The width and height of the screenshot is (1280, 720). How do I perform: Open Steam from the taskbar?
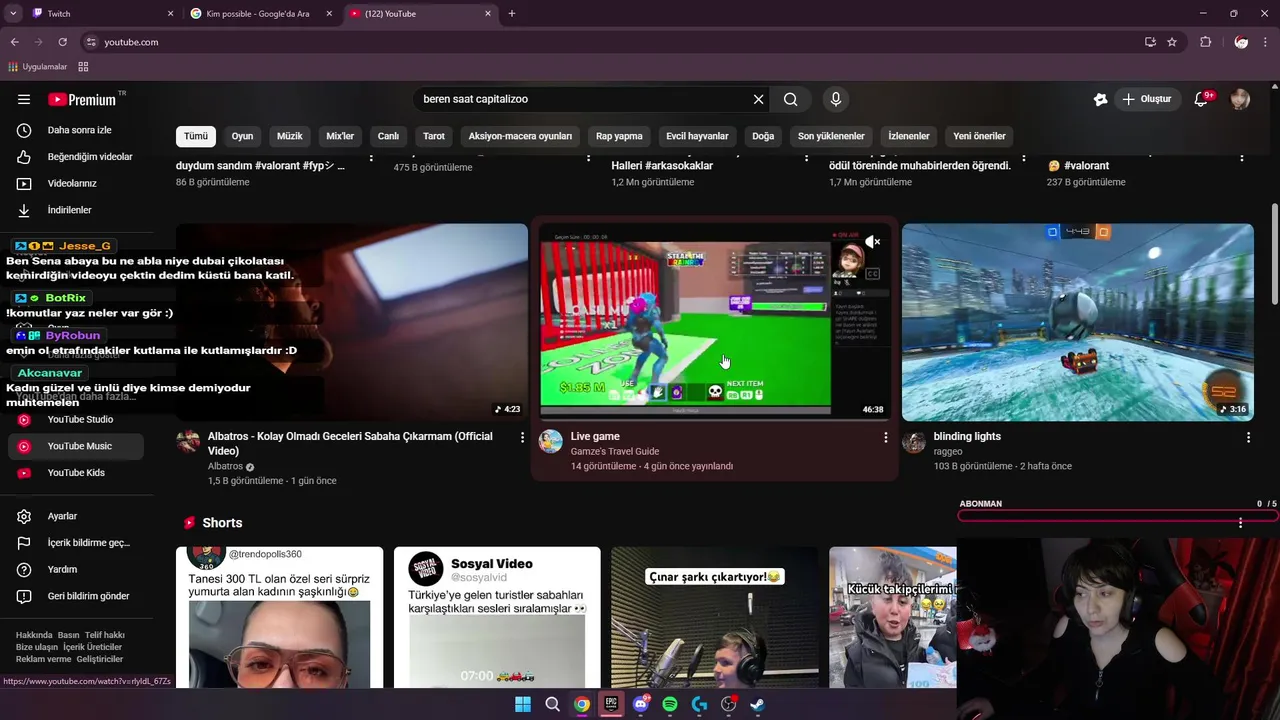pyautogui.click(x=758, y=704)
